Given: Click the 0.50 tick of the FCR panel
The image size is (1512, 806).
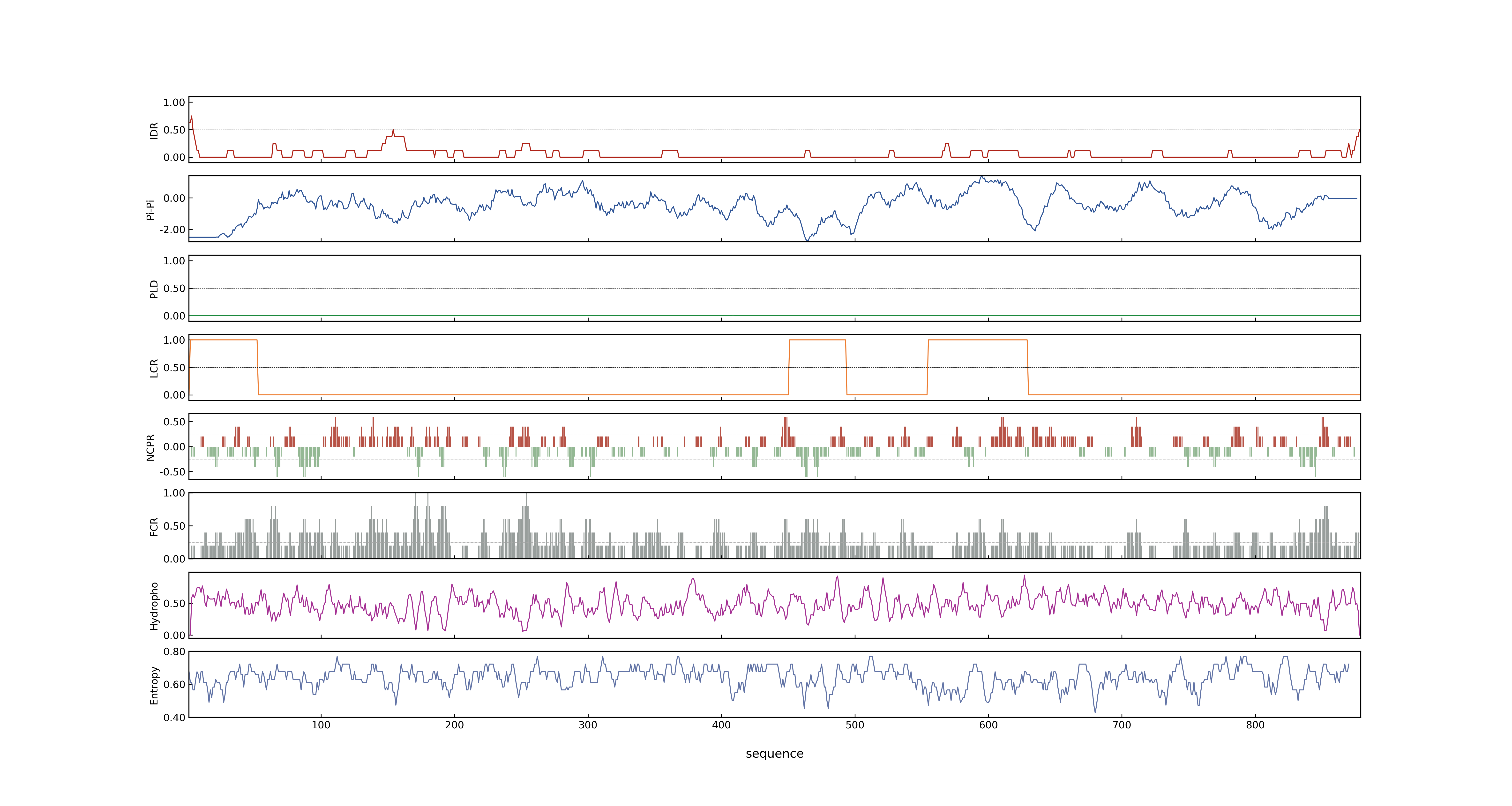Looking at the screenshot, I should [x=174, y=526].
